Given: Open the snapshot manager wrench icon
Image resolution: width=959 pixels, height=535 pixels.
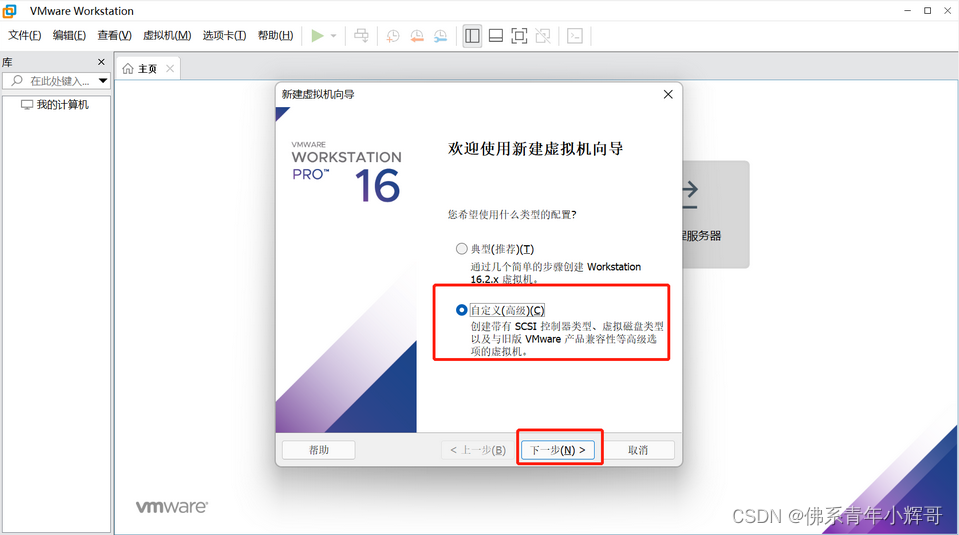Looking at the screenshot, I should pos(440,36).
